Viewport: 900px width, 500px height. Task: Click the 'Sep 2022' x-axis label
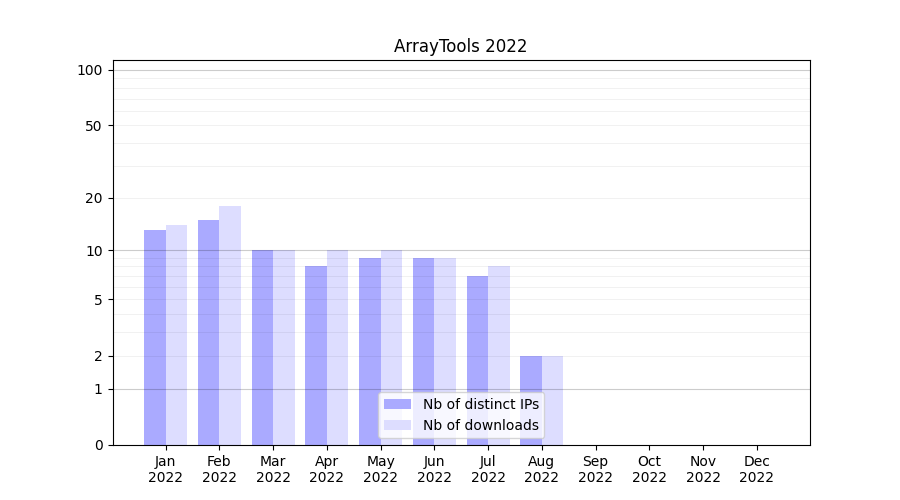(x=595, y=469)
